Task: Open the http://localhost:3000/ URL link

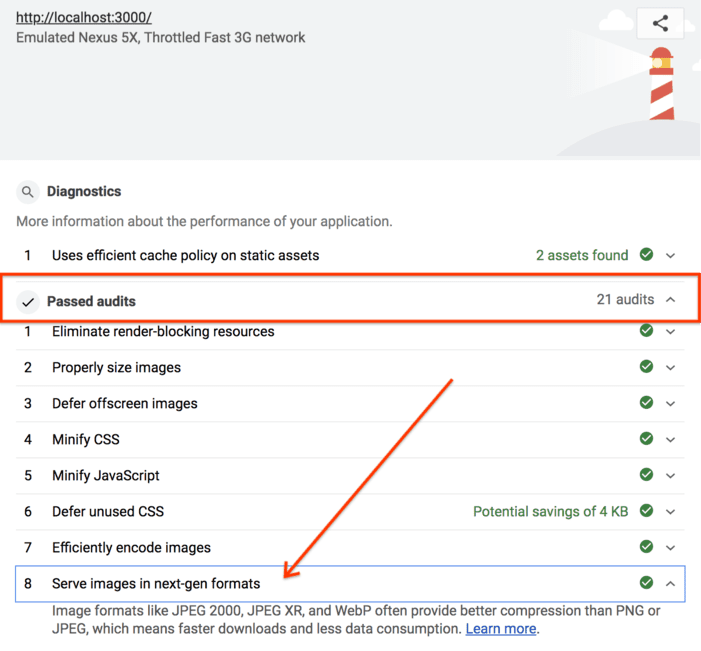Action: coord(84,18)
